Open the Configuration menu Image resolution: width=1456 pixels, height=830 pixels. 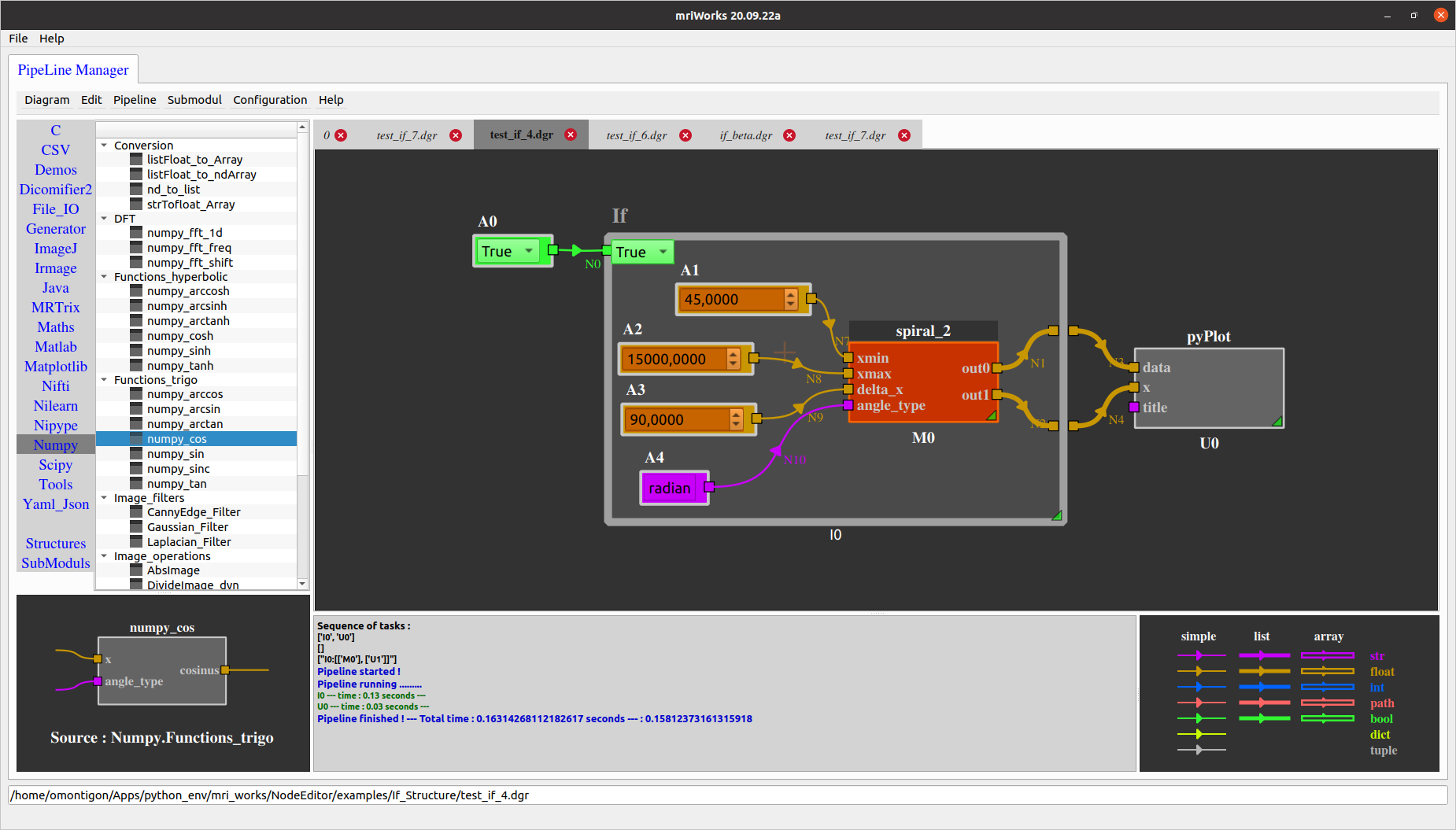tap(270, 100)
